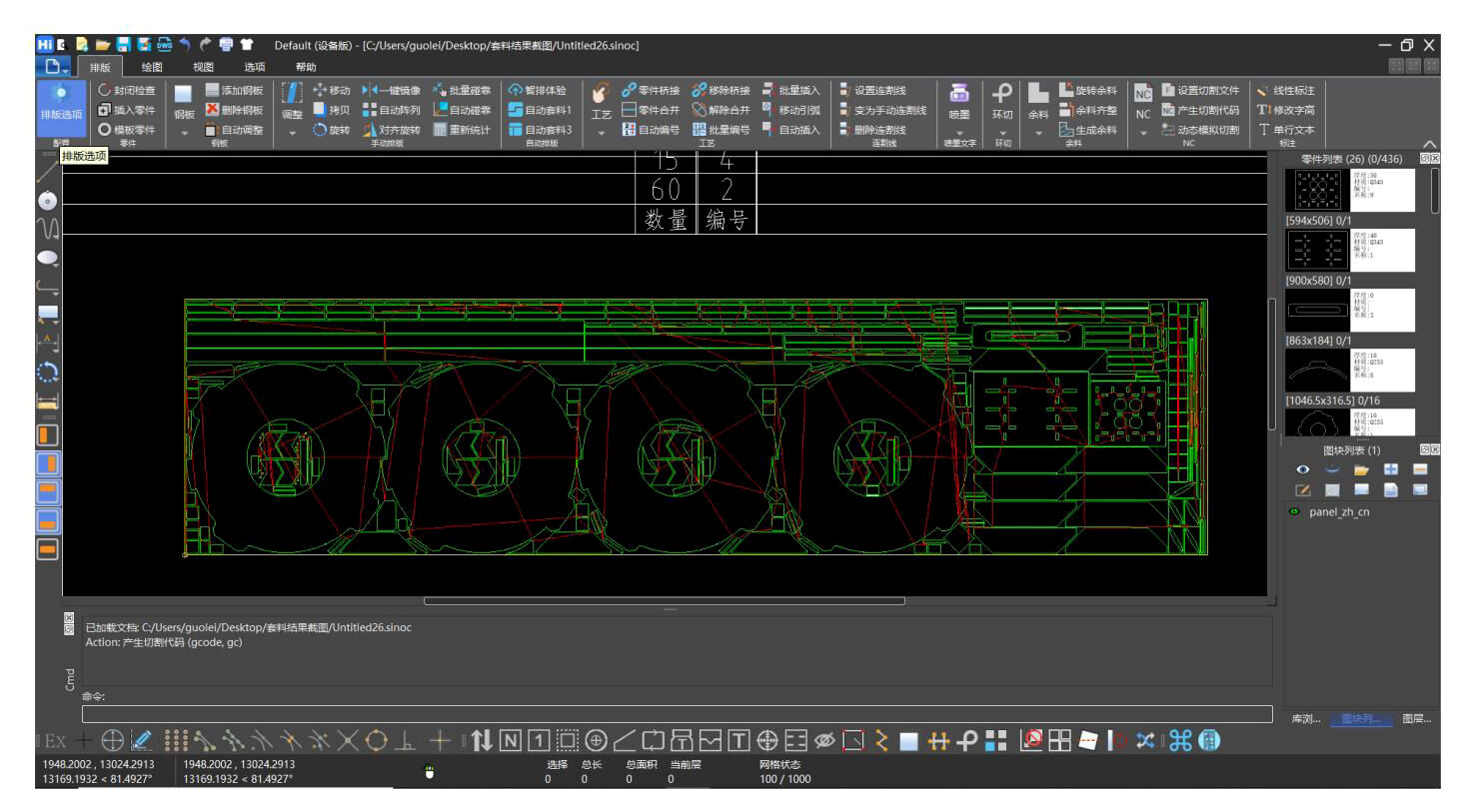Select the 594x506 part thumbnail
Screen dimensions: 1469x812
(x=1350, y=190)
